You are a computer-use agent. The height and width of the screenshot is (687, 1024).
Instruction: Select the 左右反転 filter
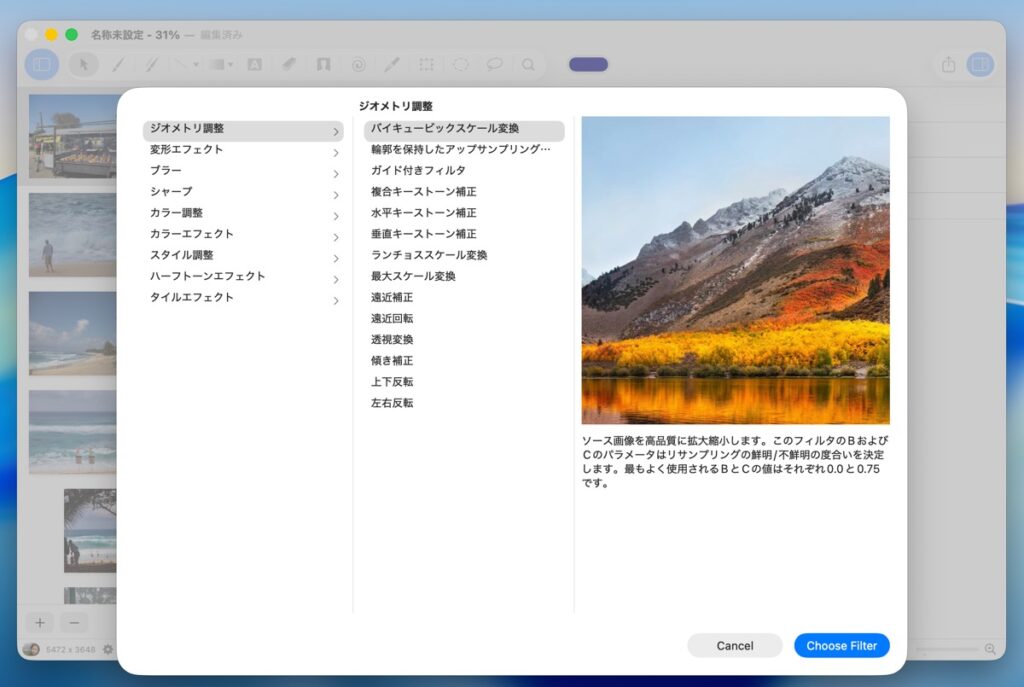click(392, 403)
